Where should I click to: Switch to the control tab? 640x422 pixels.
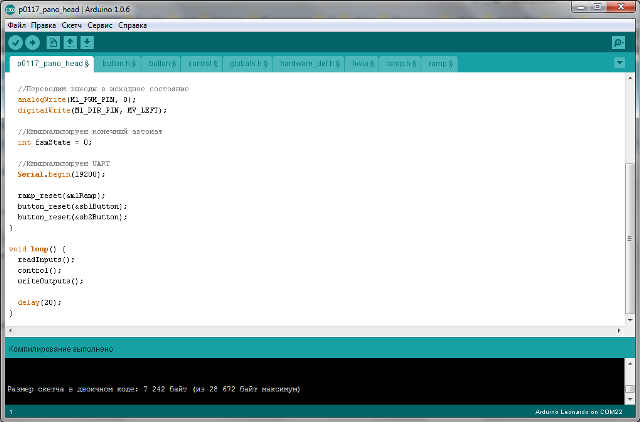(x=206, y=63)
